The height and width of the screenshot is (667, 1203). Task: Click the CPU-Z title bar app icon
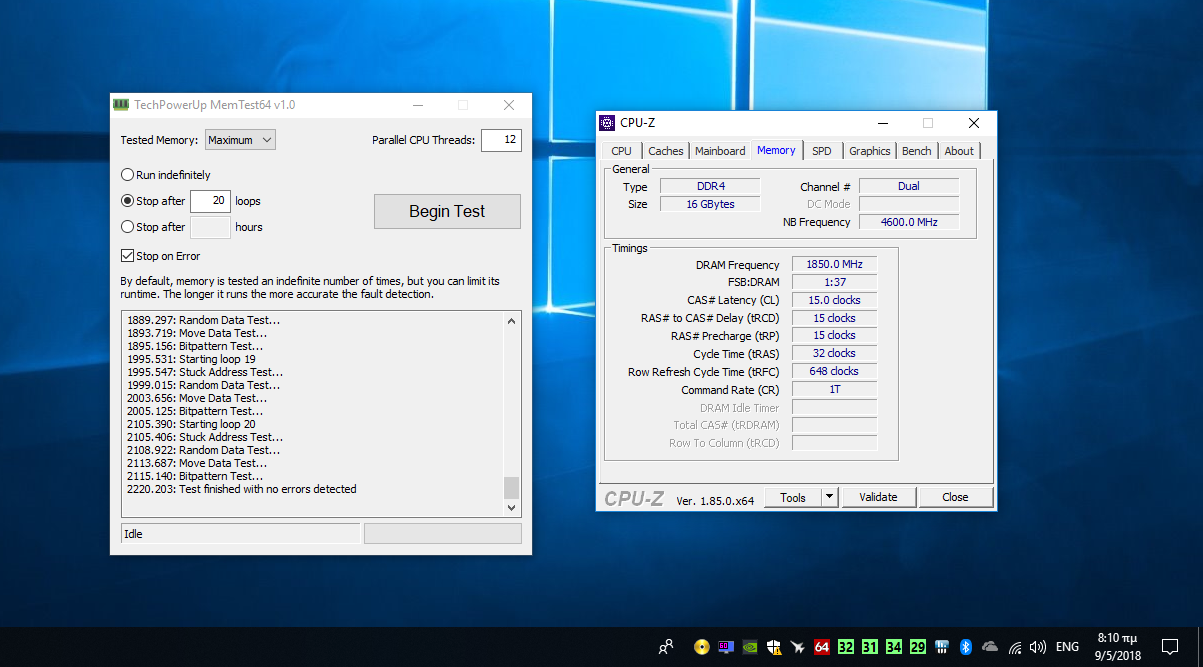tap(607, 123)
